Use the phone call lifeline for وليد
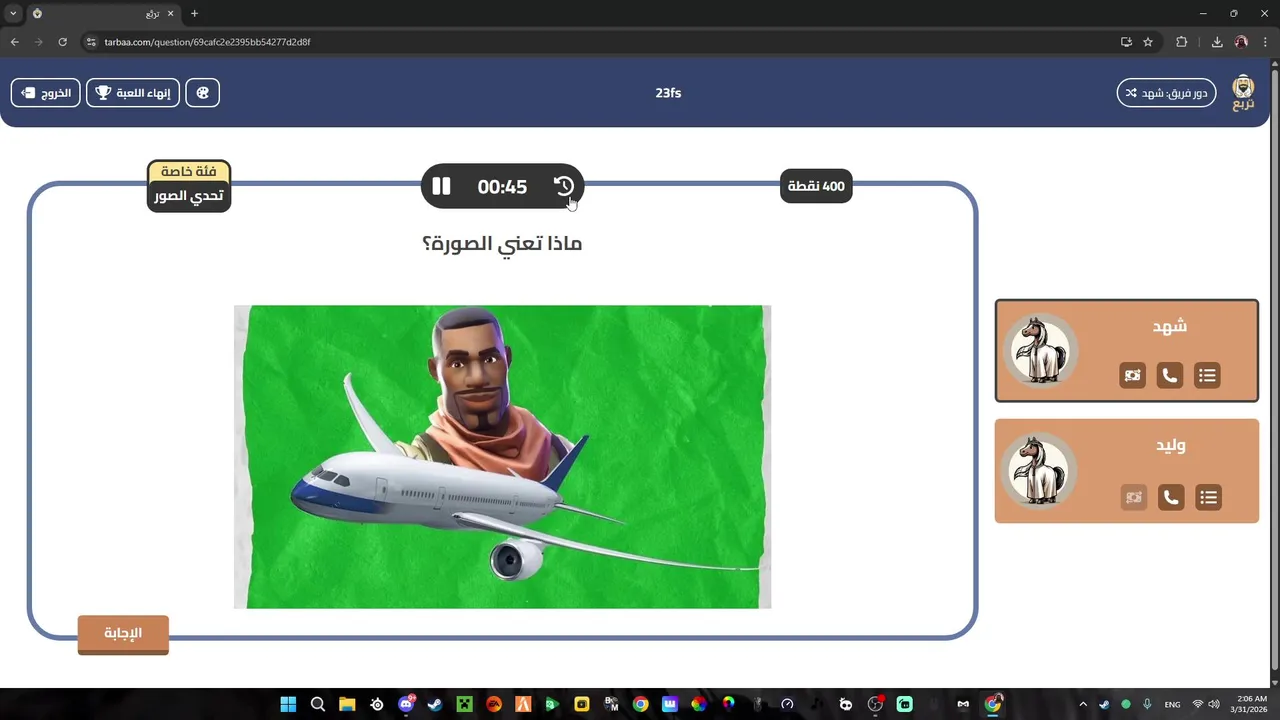 [x=1171, y=497]
